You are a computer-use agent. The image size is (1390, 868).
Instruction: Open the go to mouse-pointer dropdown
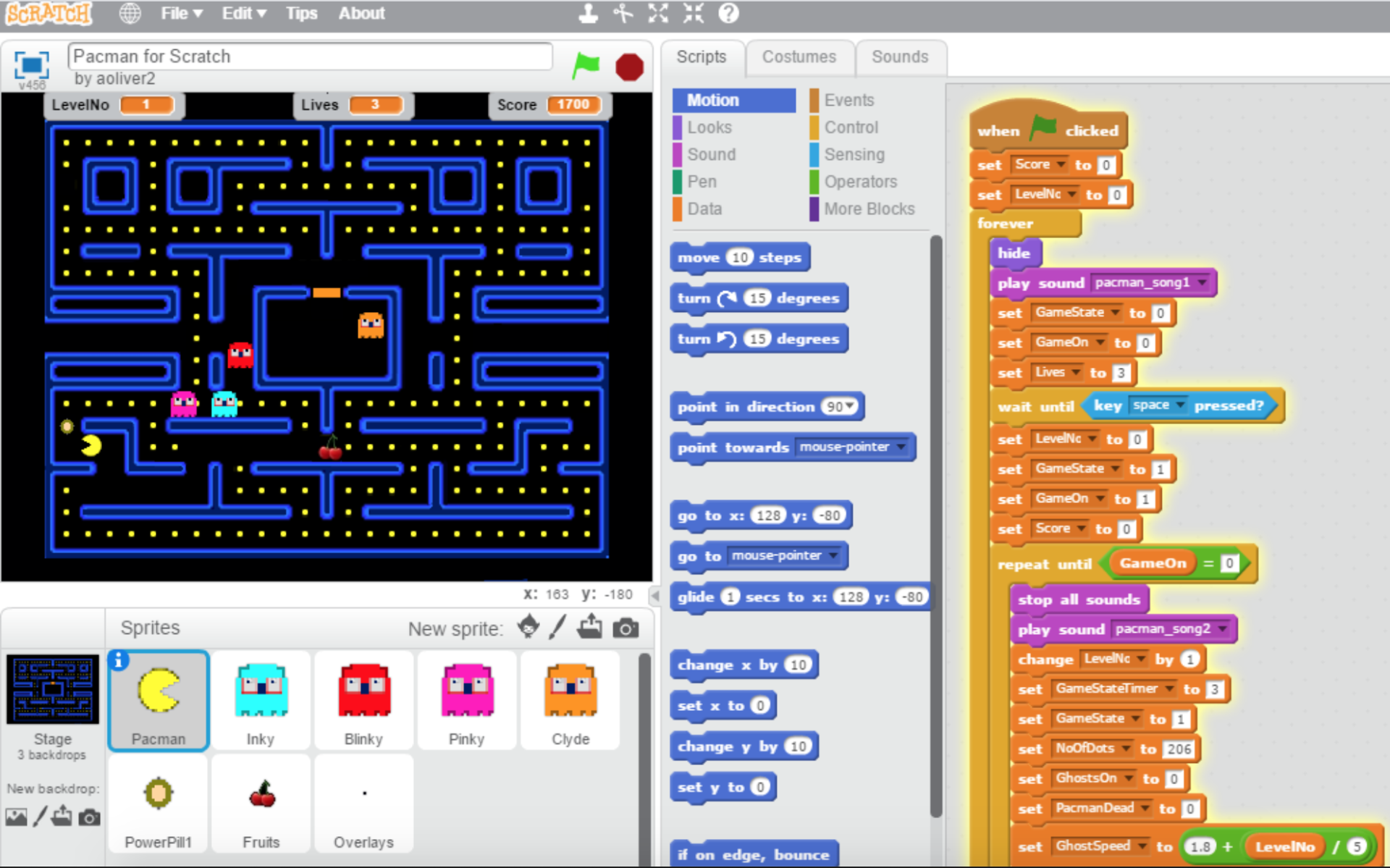(834, 556)
